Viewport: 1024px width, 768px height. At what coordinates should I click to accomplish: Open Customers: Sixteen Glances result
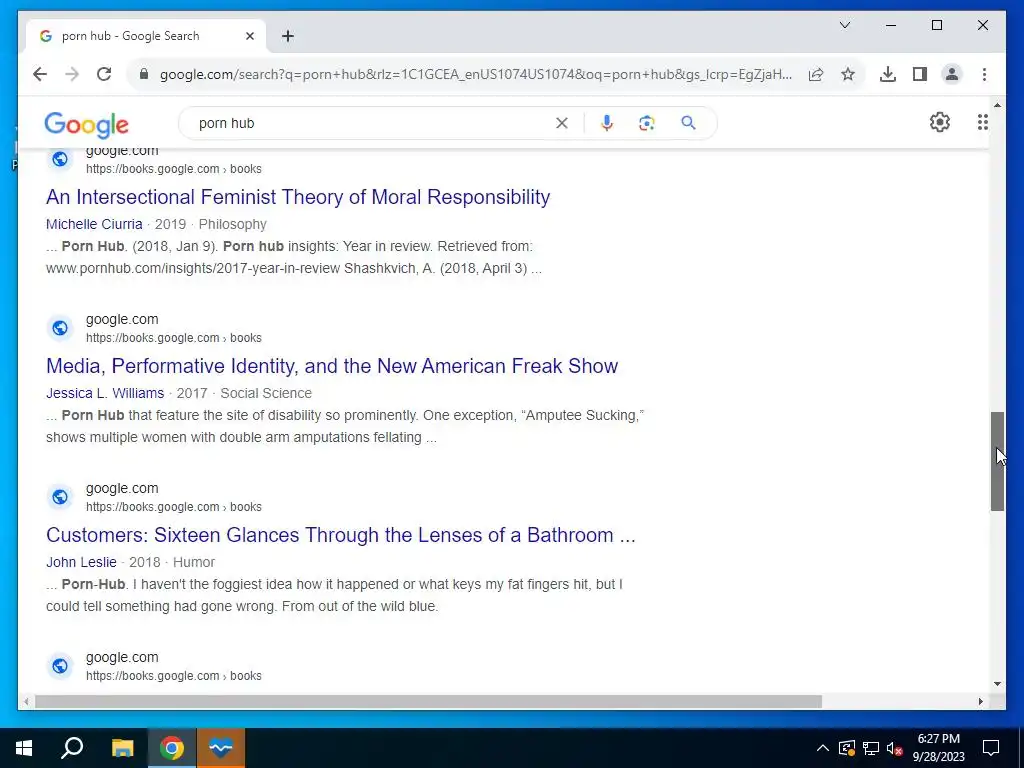click(340, 536)
